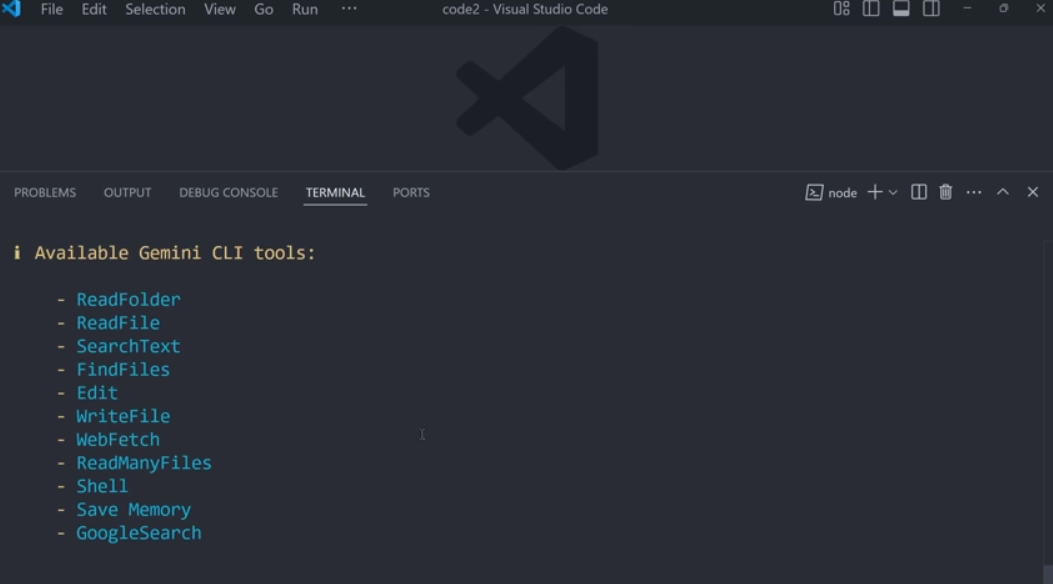Toggle the primary side bar
1053x584 pixels.
point(871,9)
